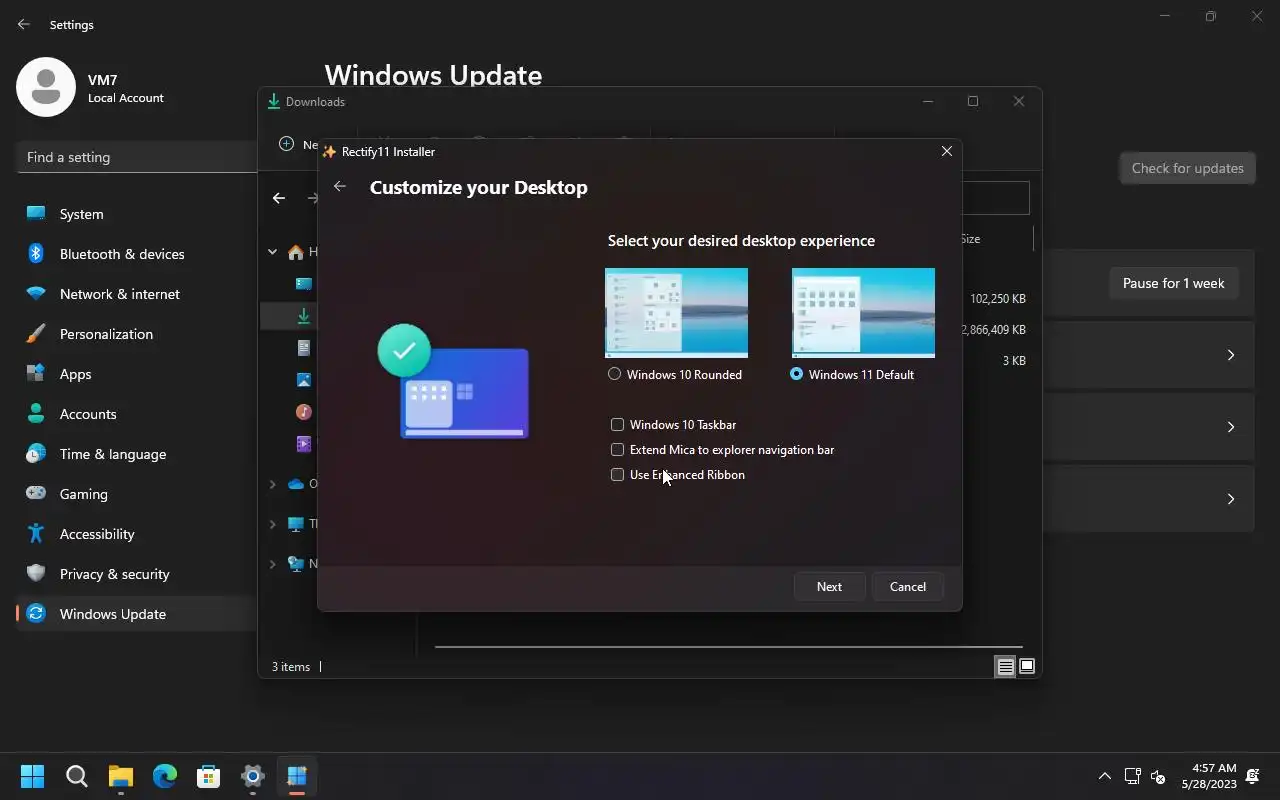Enable Use Enhanced Ribbon checkbox
This screenshot has height=800, width=1280.
click(x=617, y=475)
